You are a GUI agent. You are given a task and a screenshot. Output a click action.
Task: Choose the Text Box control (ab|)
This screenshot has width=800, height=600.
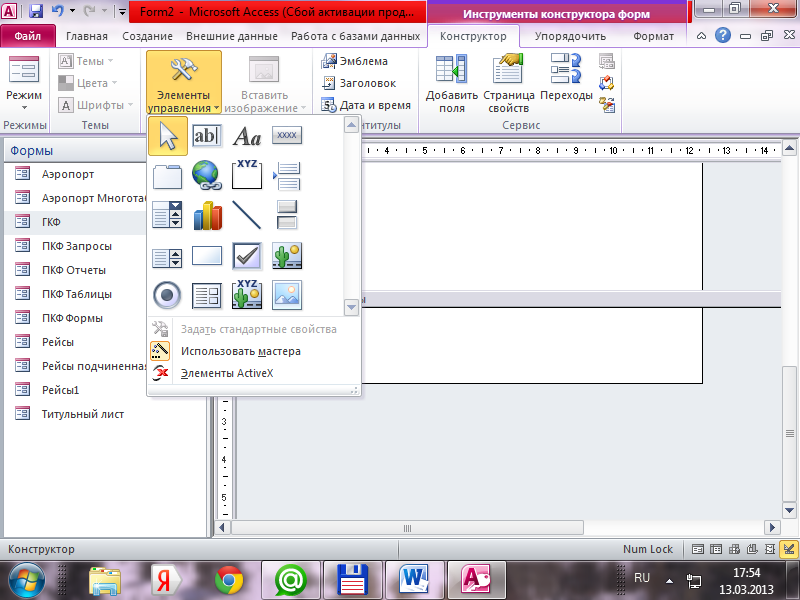pyautogui.click(x=207, y=136)
